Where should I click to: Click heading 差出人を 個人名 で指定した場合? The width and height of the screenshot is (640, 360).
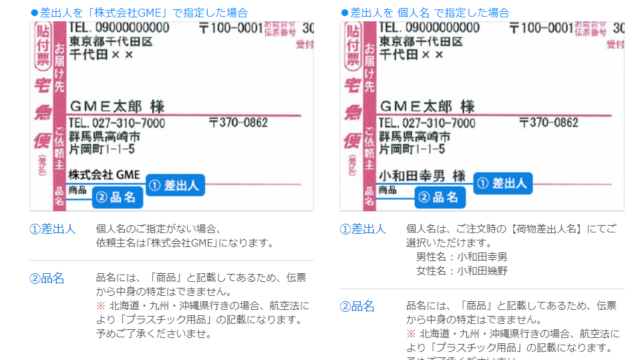coord(425,13)
